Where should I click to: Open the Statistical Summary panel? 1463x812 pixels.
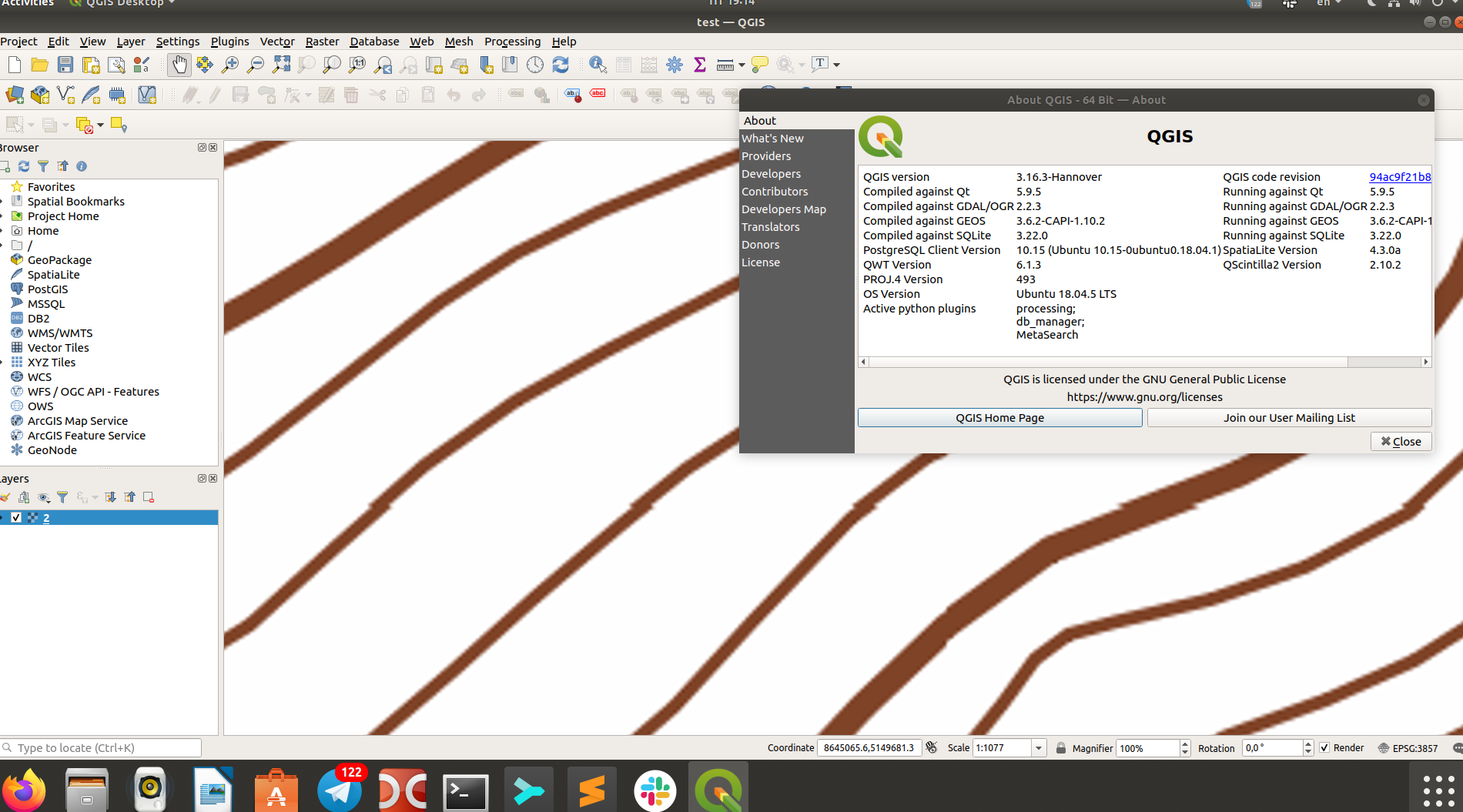[x=699, y=65]
